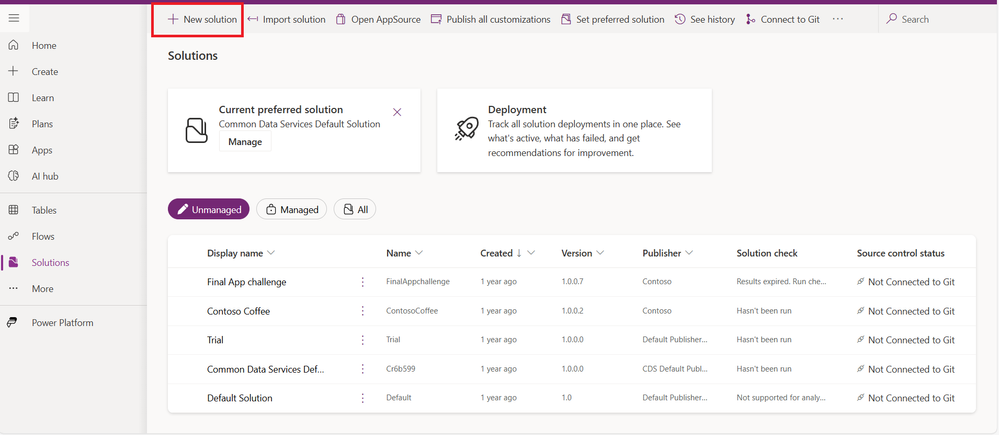
Task: Open Default Solution
Action: point(240,398)
